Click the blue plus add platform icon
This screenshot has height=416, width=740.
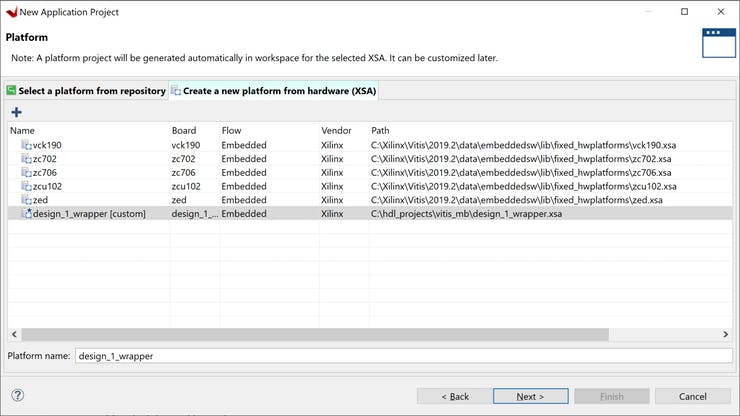16,112
